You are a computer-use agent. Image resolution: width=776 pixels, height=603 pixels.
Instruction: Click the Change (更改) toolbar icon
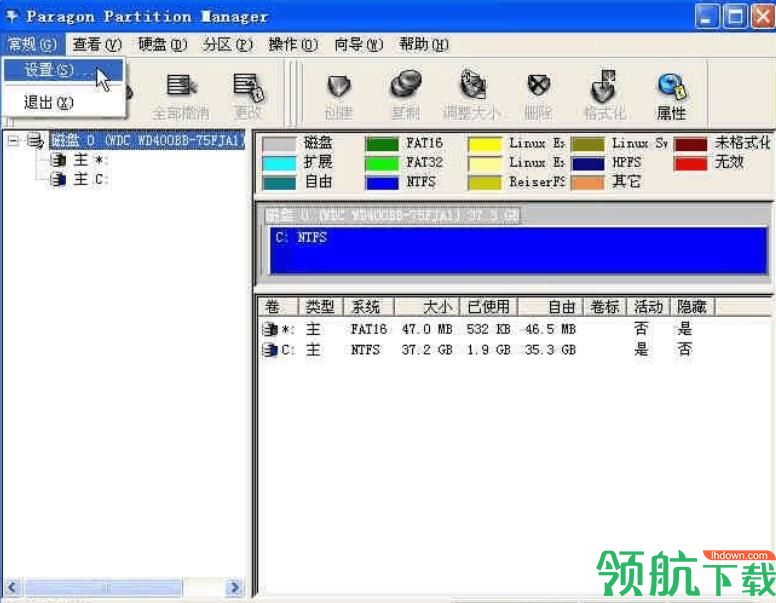(248, 86)
